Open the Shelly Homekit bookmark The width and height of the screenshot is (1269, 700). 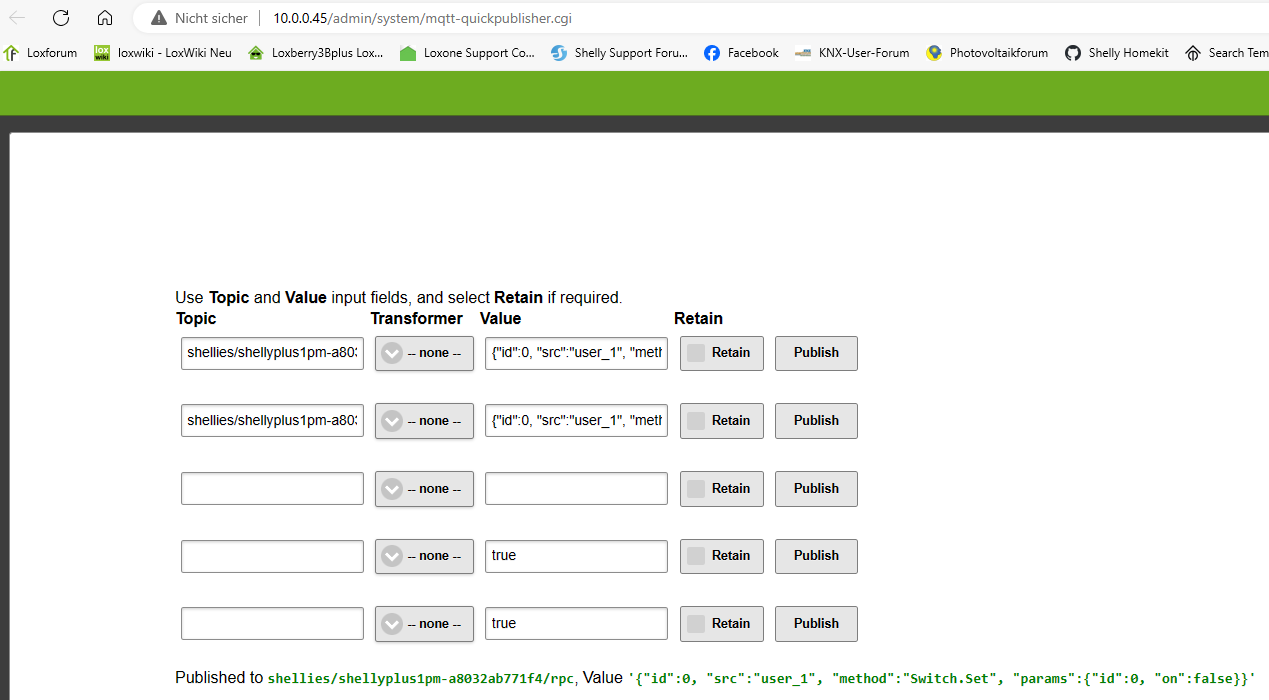tap(1116, 53)
